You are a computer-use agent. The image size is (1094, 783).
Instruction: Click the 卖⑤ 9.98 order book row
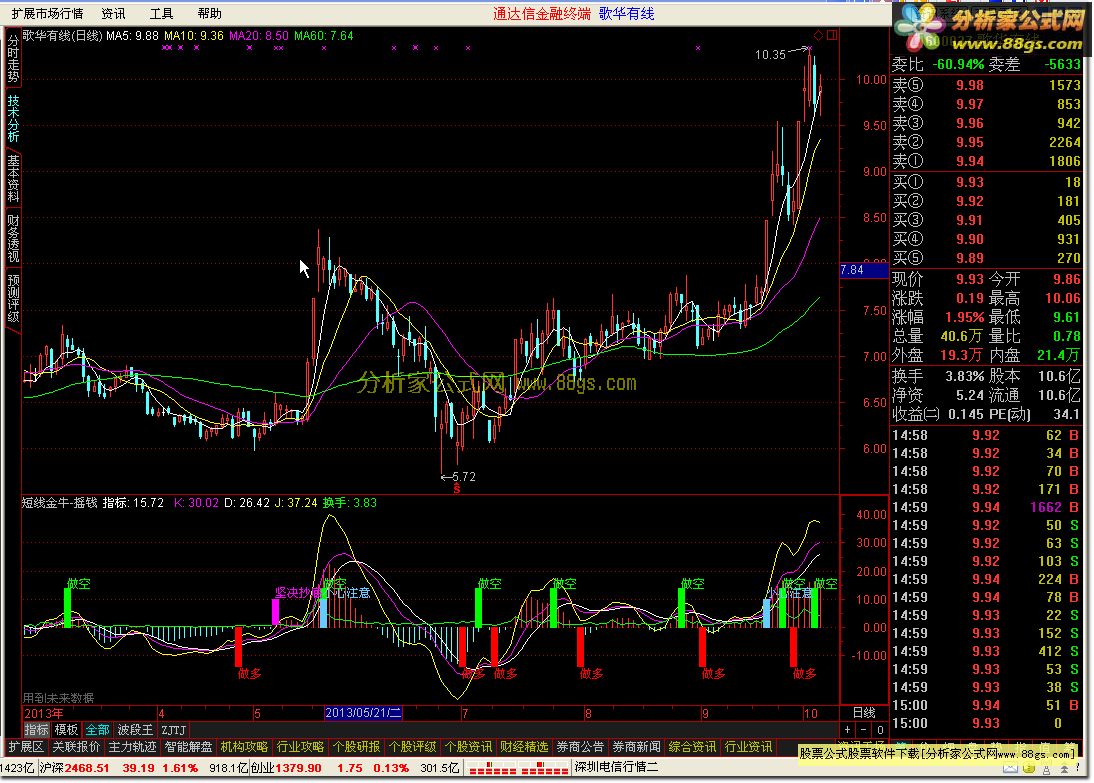point(986,85)
